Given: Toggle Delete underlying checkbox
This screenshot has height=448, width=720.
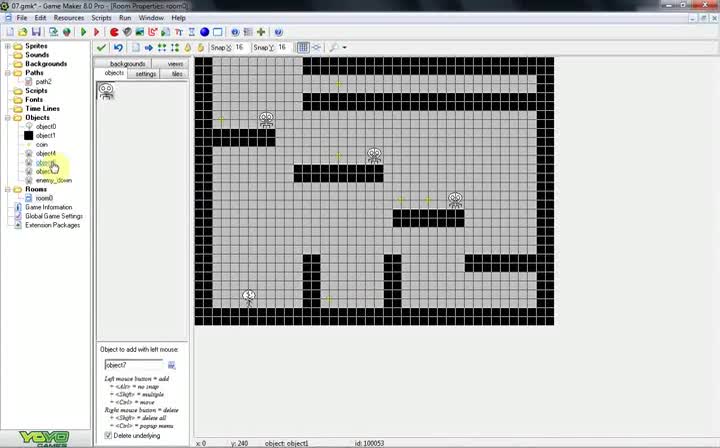Looking at the screenshot, I should click(108, 435).
